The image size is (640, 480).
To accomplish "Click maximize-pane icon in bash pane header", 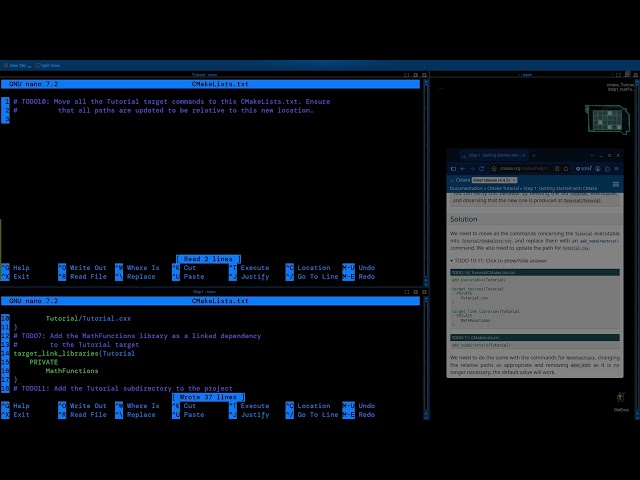I will [x=618, y=75].
